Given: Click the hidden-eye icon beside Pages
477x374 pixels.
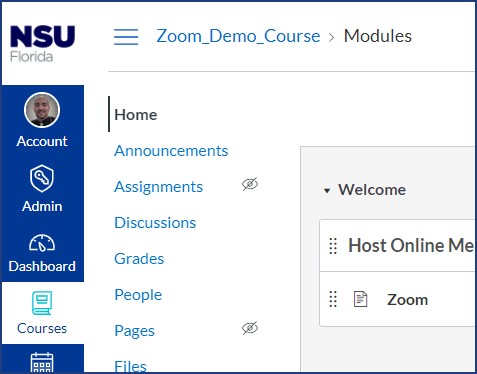Looking at the screenshot, I should [250, 328].
